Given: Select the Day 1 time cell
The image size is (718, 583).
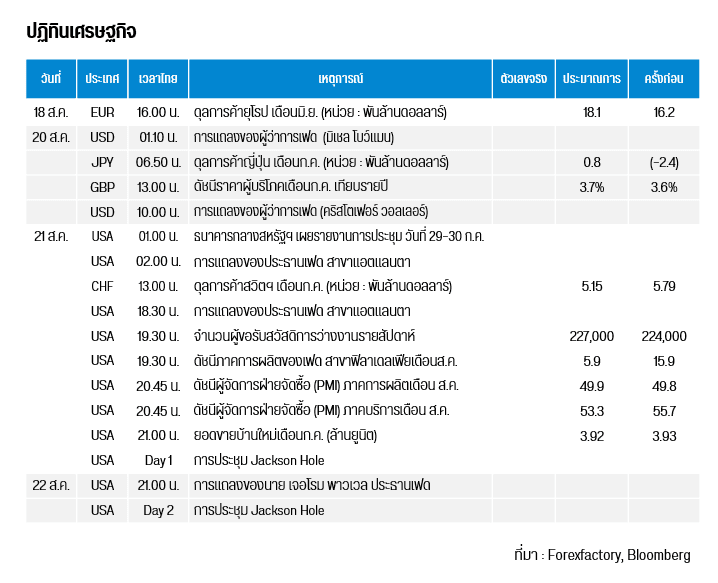Looking at the screenshot, I should coord(158,460).
